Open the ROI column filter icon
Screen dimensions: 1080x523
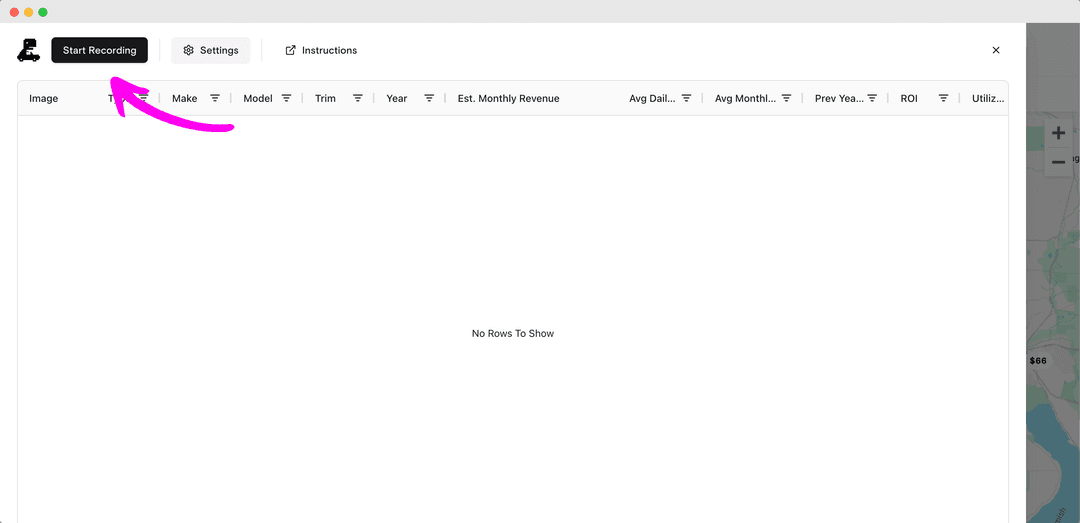click(942, 98)
